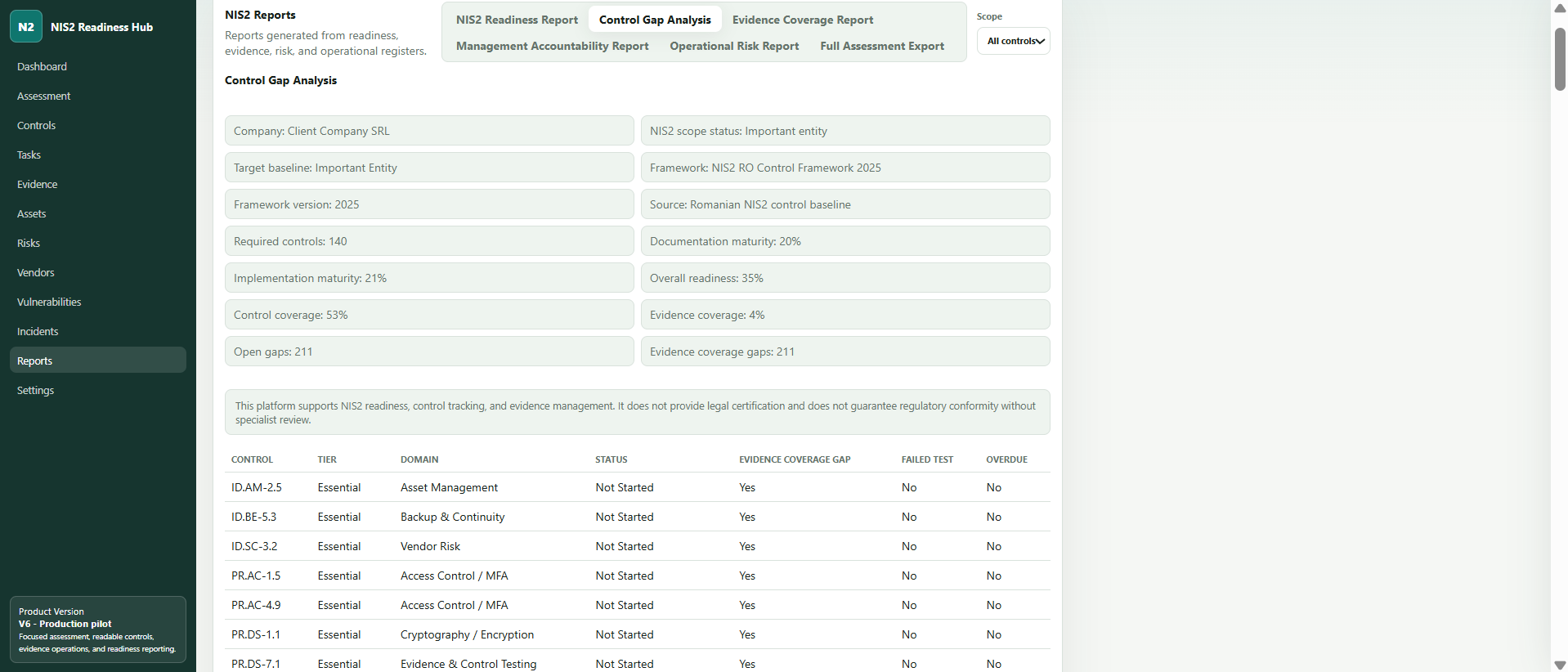Select control ID.BE-5.3 cell
This screenshot has width=1568, height=672.
click(253, 517)
